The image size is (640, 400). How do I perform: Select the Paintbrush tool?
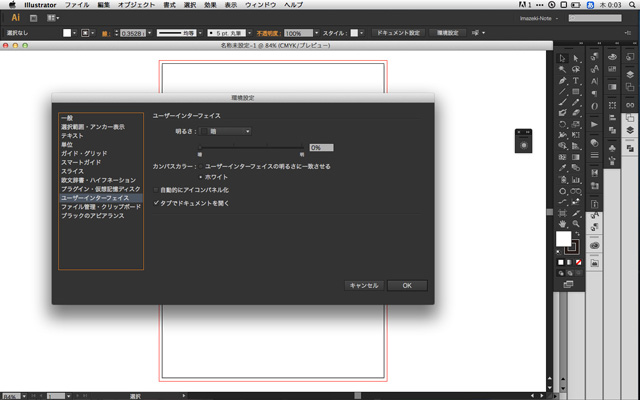562,102
